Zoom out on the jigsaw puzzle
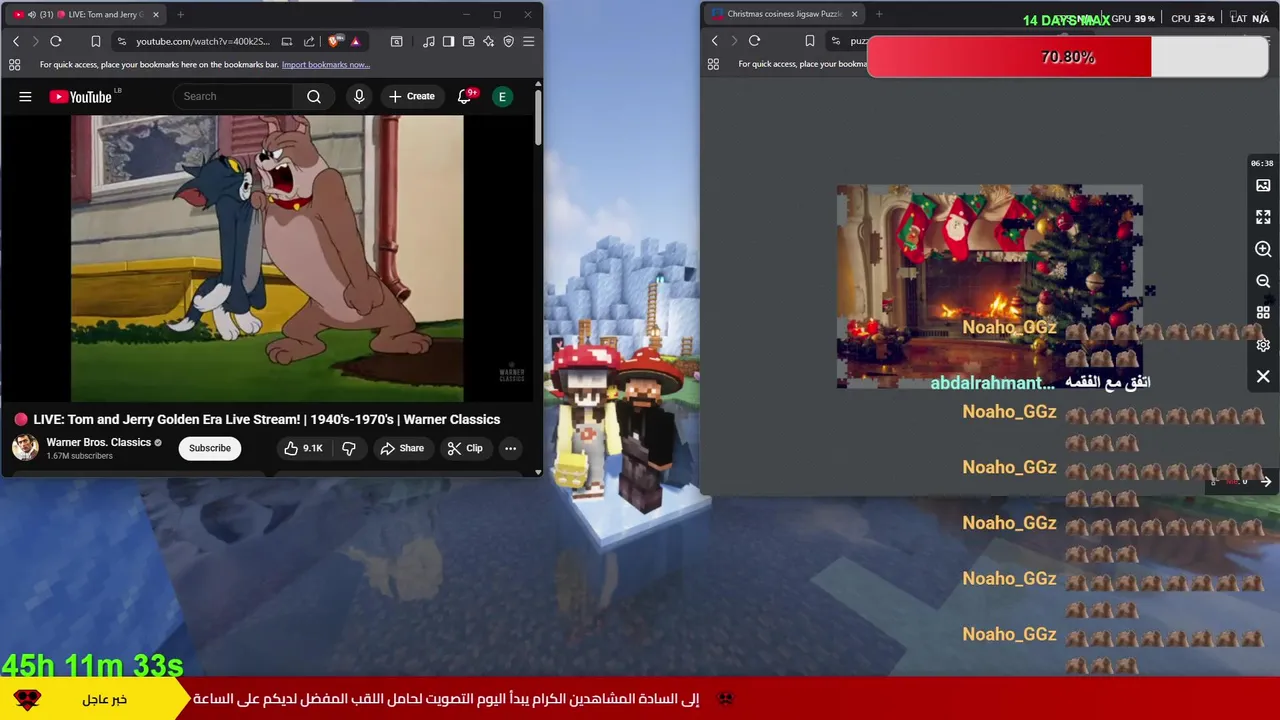This screenshot has width=1280, height=720. 1263,281
